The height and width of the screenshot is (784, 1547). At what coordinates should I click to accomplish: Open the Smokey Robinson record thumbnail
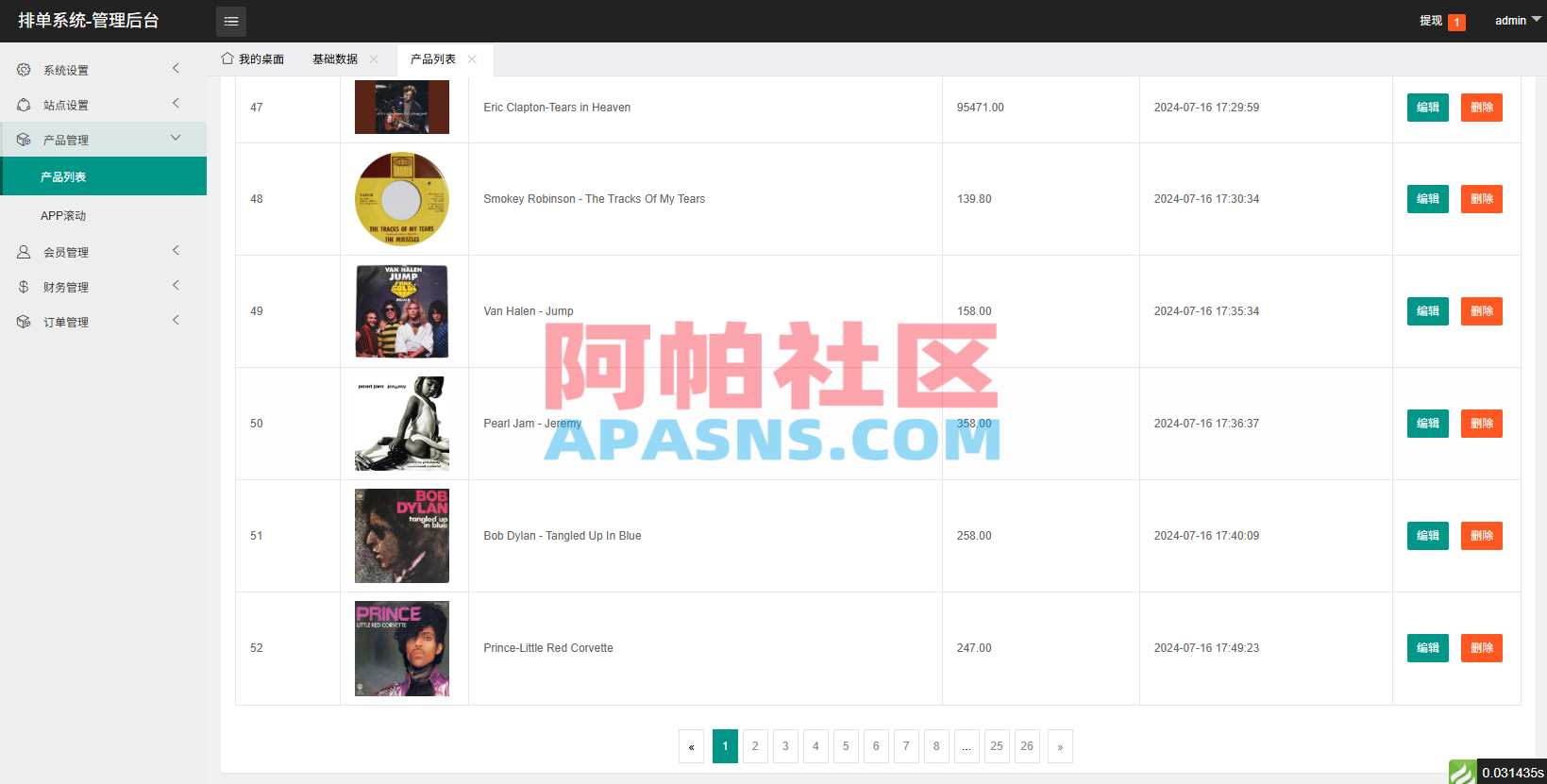coord(402,199)
